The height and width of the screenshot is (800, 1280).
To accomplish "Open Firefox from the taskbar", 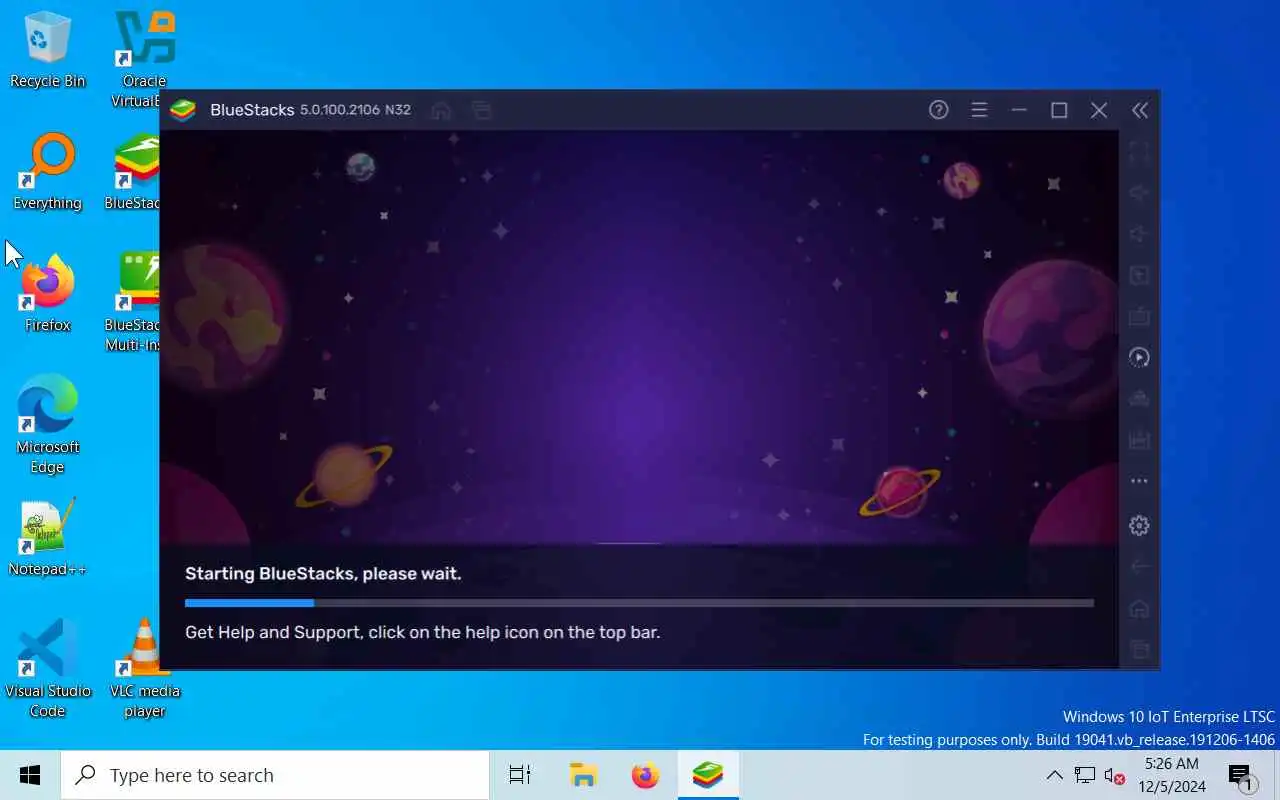I will point(645,775).
